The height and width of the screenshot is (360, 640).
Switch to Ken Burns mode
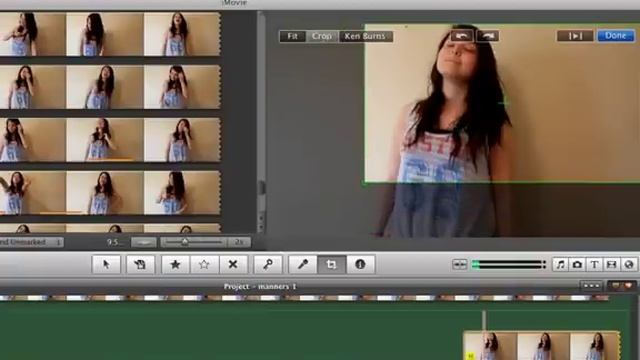pyautogui.click(x=365, y=36)
